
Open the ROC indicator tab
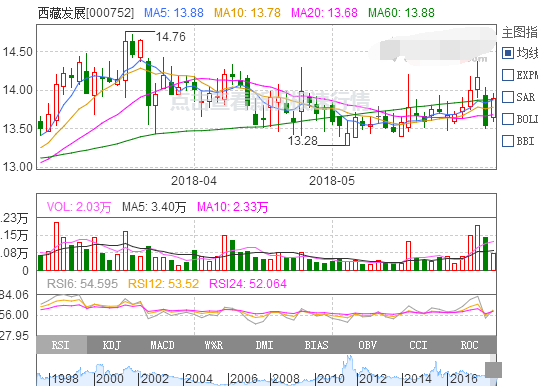click(469, 345)
